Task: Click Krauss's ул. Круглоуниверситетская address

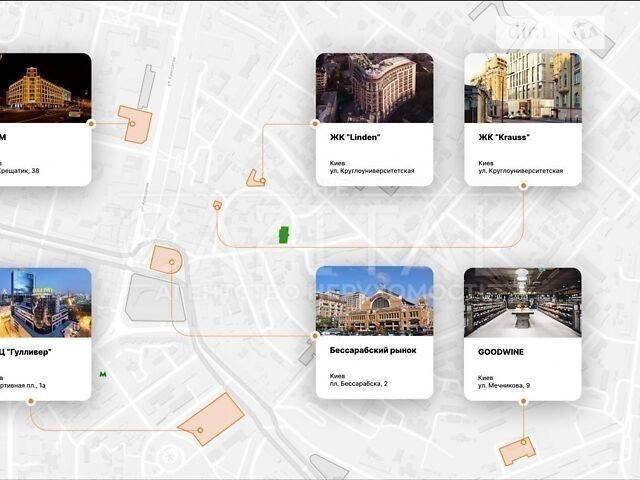Action: pyautogui.click(x=520, y=171)
